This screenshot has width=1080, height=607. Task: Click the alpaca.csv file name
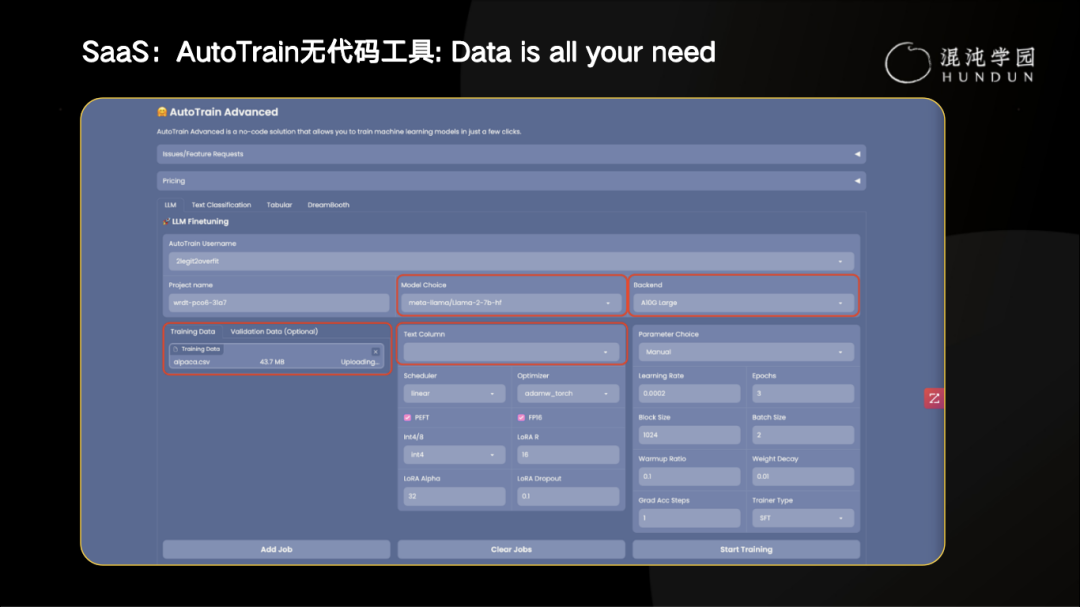(191, 362)
